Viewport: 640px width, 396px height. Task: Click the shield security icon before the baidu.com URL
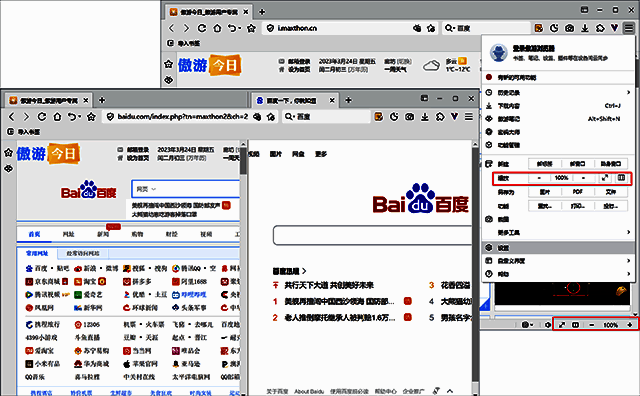(110, 117)
